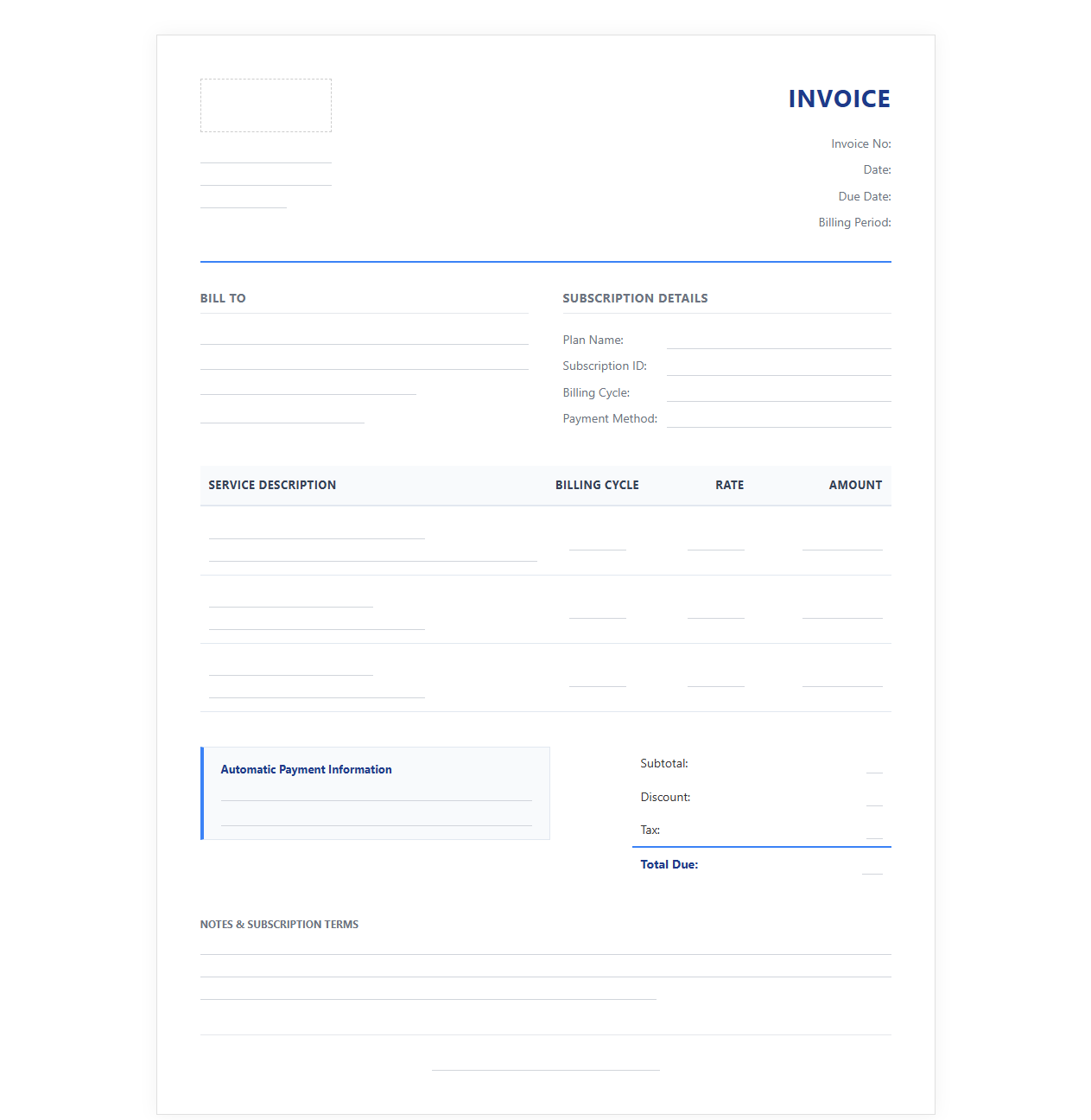Click the BILL TO section heading

click(223, 298)
